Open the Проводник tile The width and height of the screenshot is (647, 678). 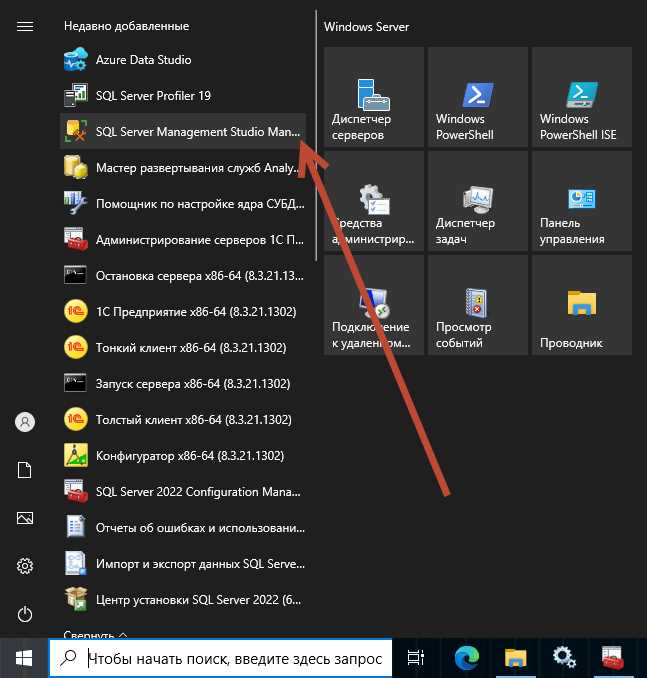coord(582,305)
